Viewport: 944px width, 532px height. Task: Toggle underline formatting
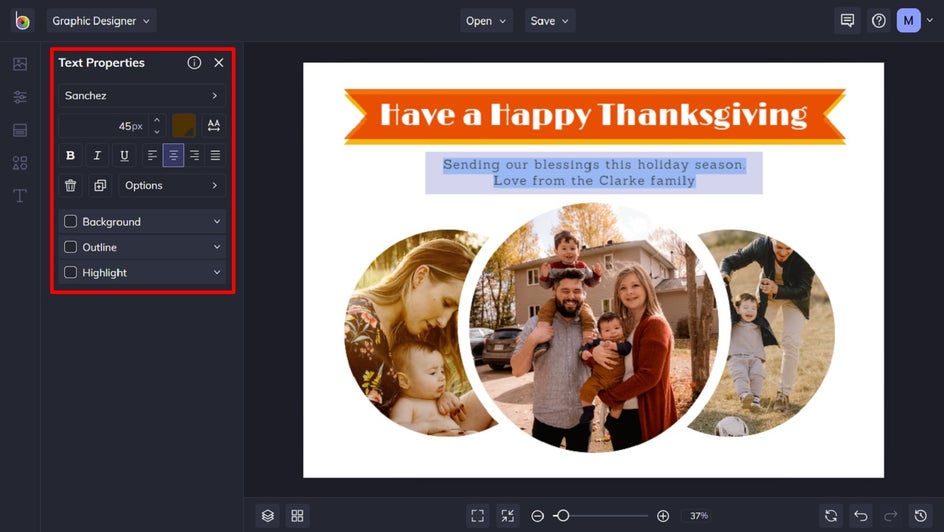(124, 155)
